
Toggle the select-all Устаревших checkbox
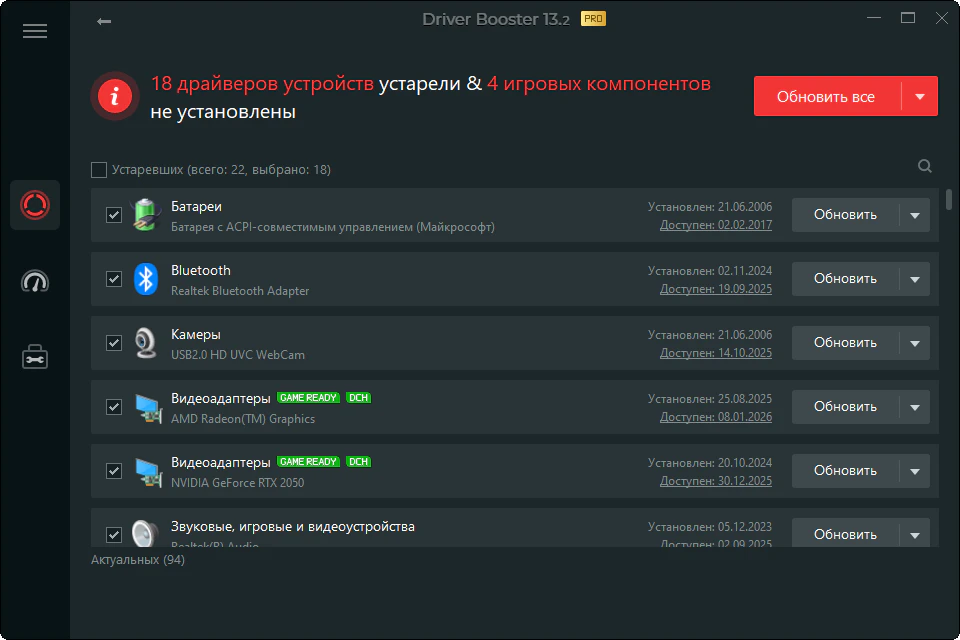(99, 170)
